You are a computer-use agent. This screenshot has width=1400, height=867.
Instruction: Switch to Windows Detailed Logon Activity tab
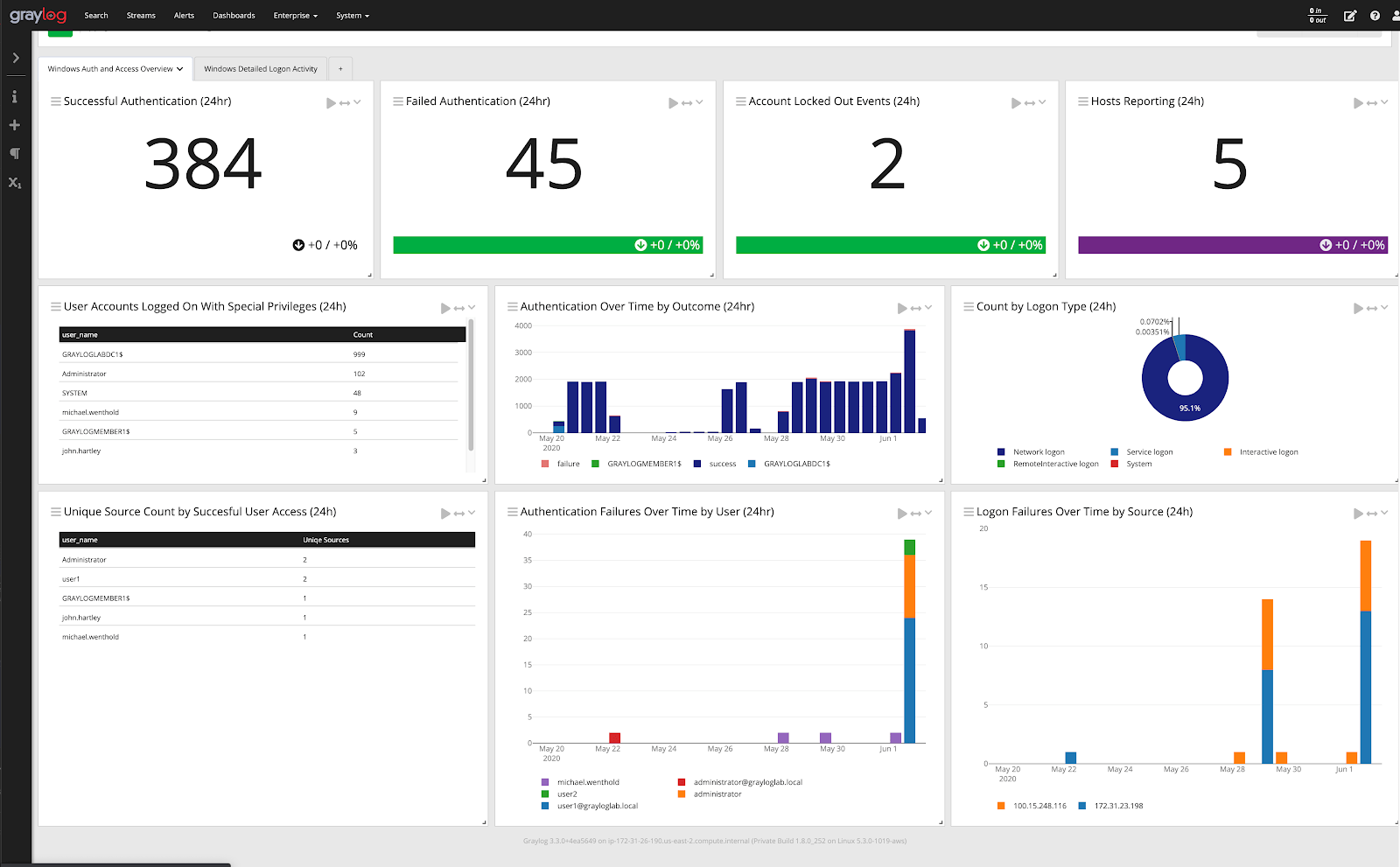(261, 69)
